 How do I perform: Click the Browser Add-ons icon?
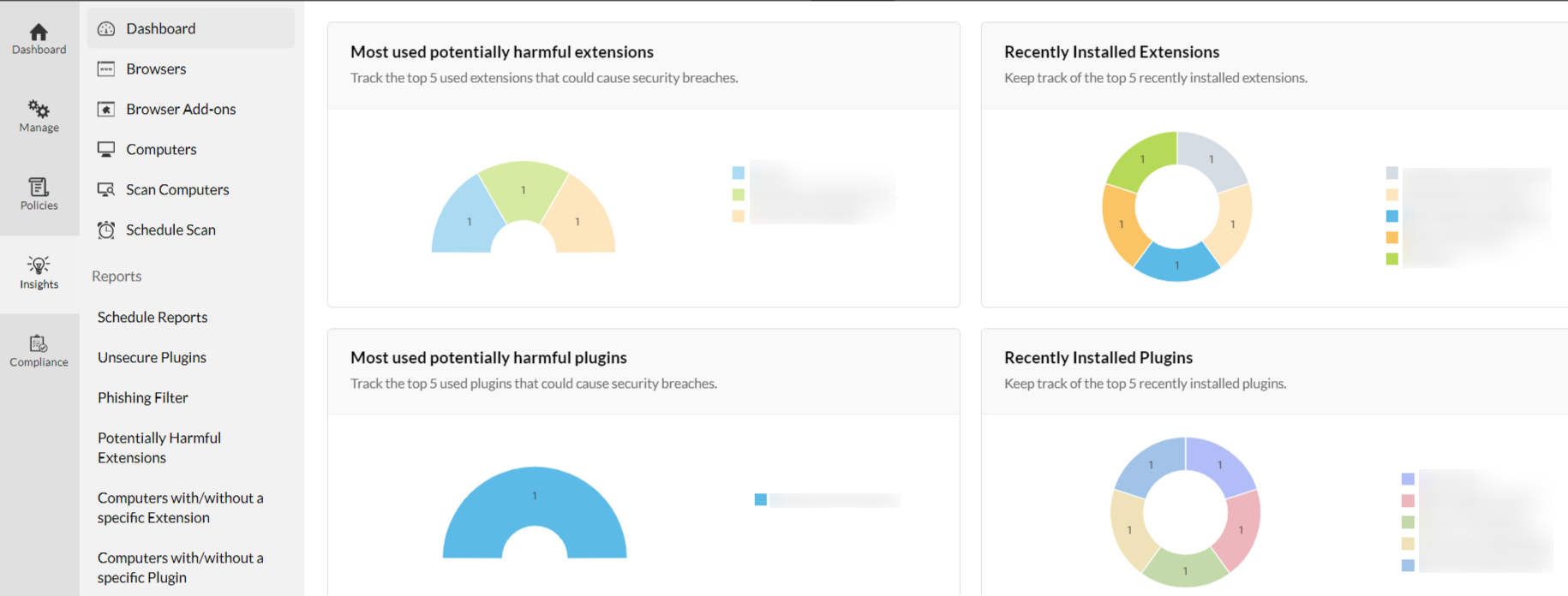106,110
